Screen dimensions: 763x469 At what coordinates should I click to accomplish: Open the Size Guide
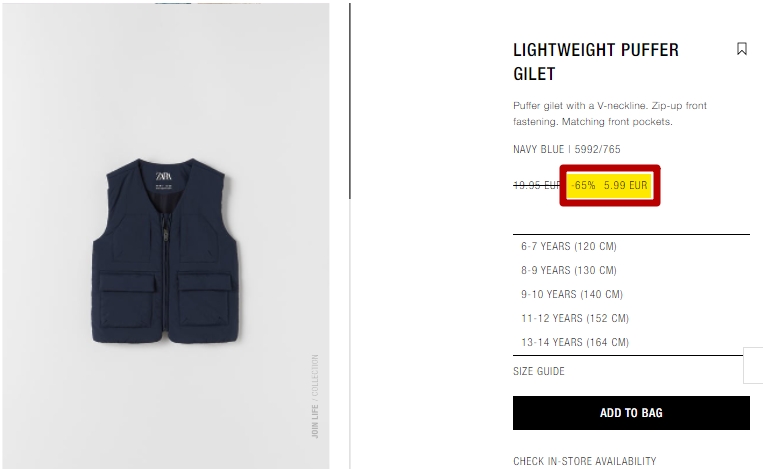[539, 371]
